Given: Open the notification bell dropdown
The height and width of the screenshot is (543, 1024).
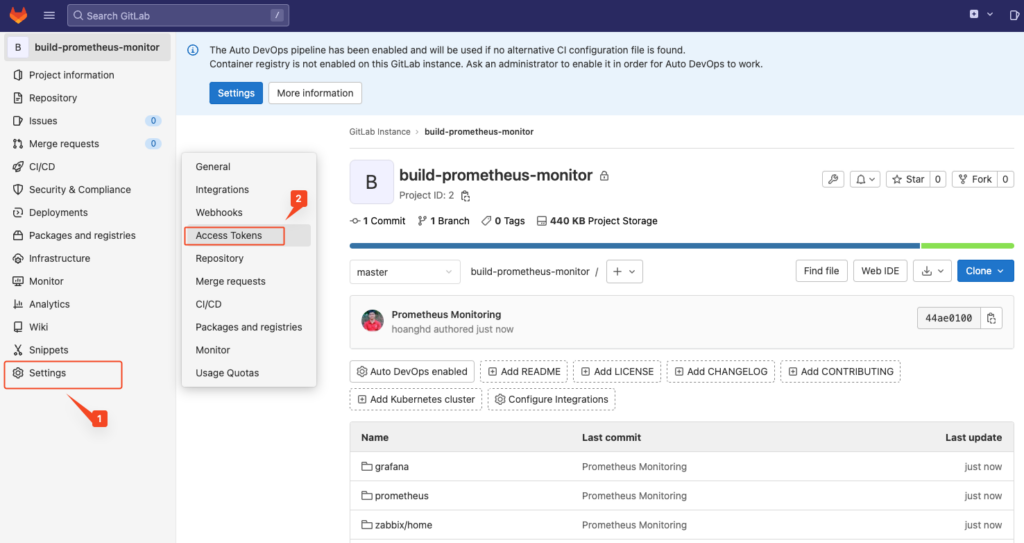Looking at the screenshot, I should pyautogui.click(x=865, y=179).
